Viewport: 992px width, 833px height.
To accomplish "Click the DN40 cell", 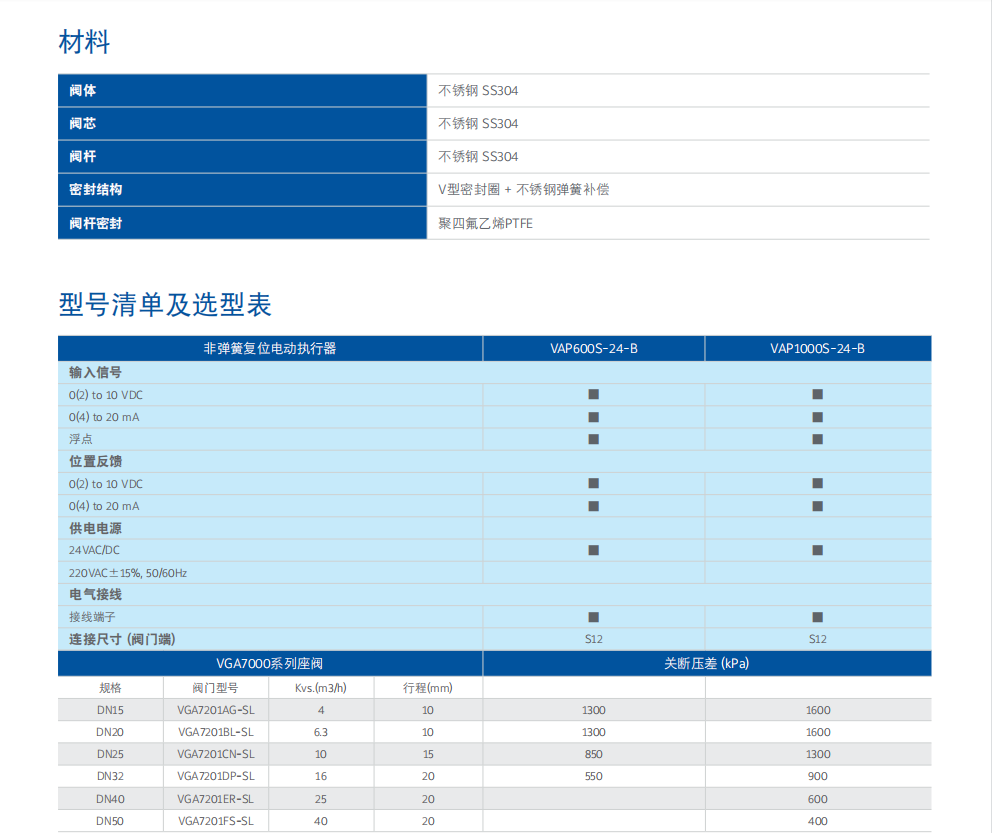I will tap(110, 799).
